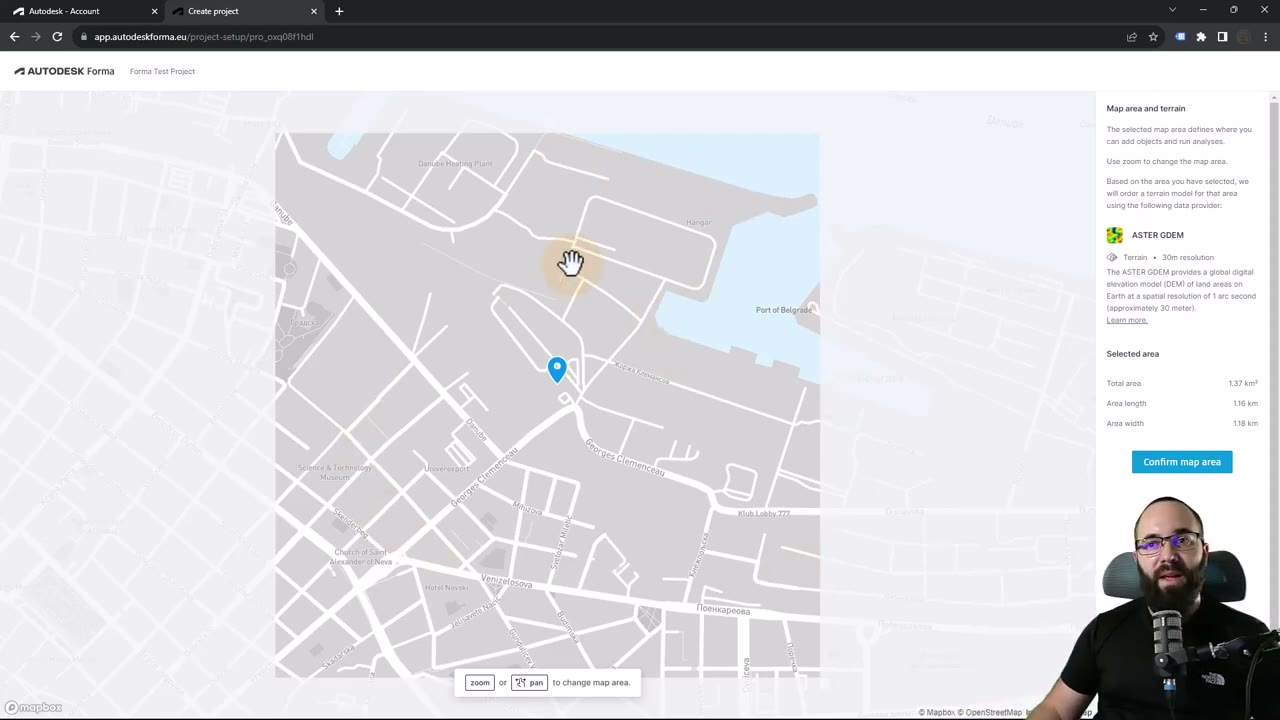Click the ASTER GDEM provider icon
The image size is (1280, 720).
tap(1115, 235)
